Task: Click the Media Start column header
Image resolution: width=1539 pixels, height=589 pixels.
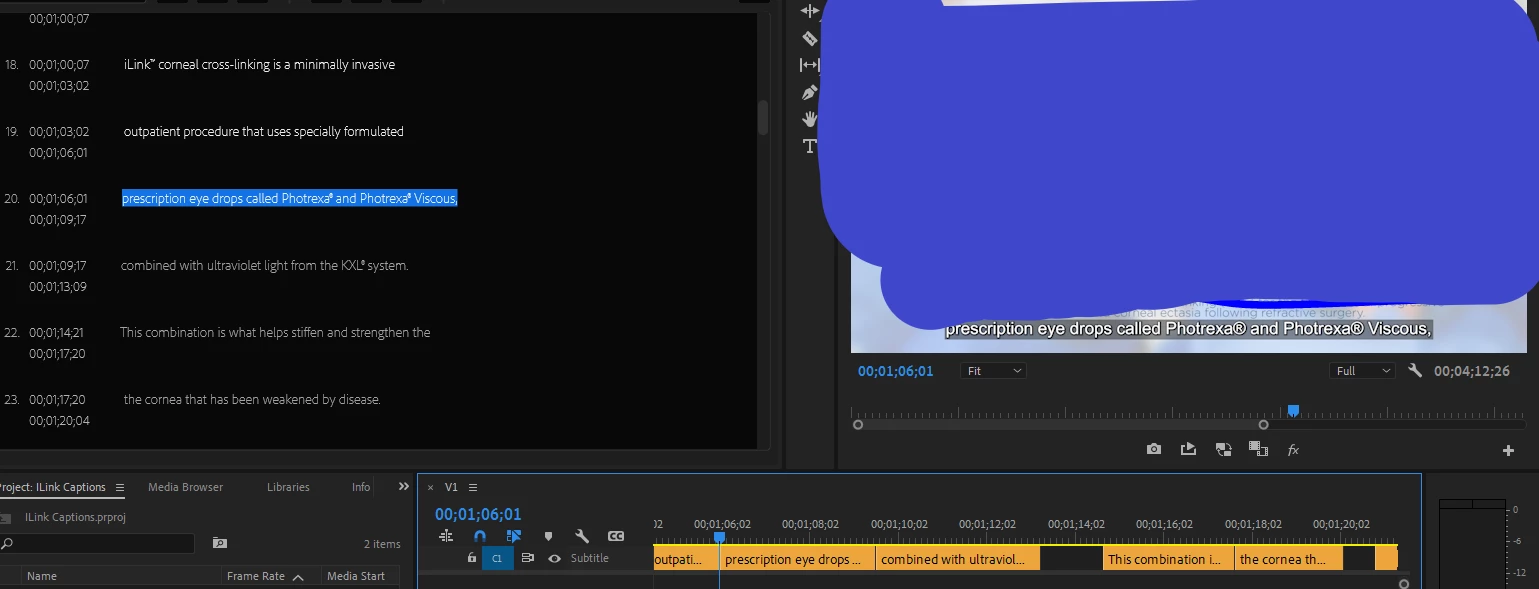Action: click(356, 576)
